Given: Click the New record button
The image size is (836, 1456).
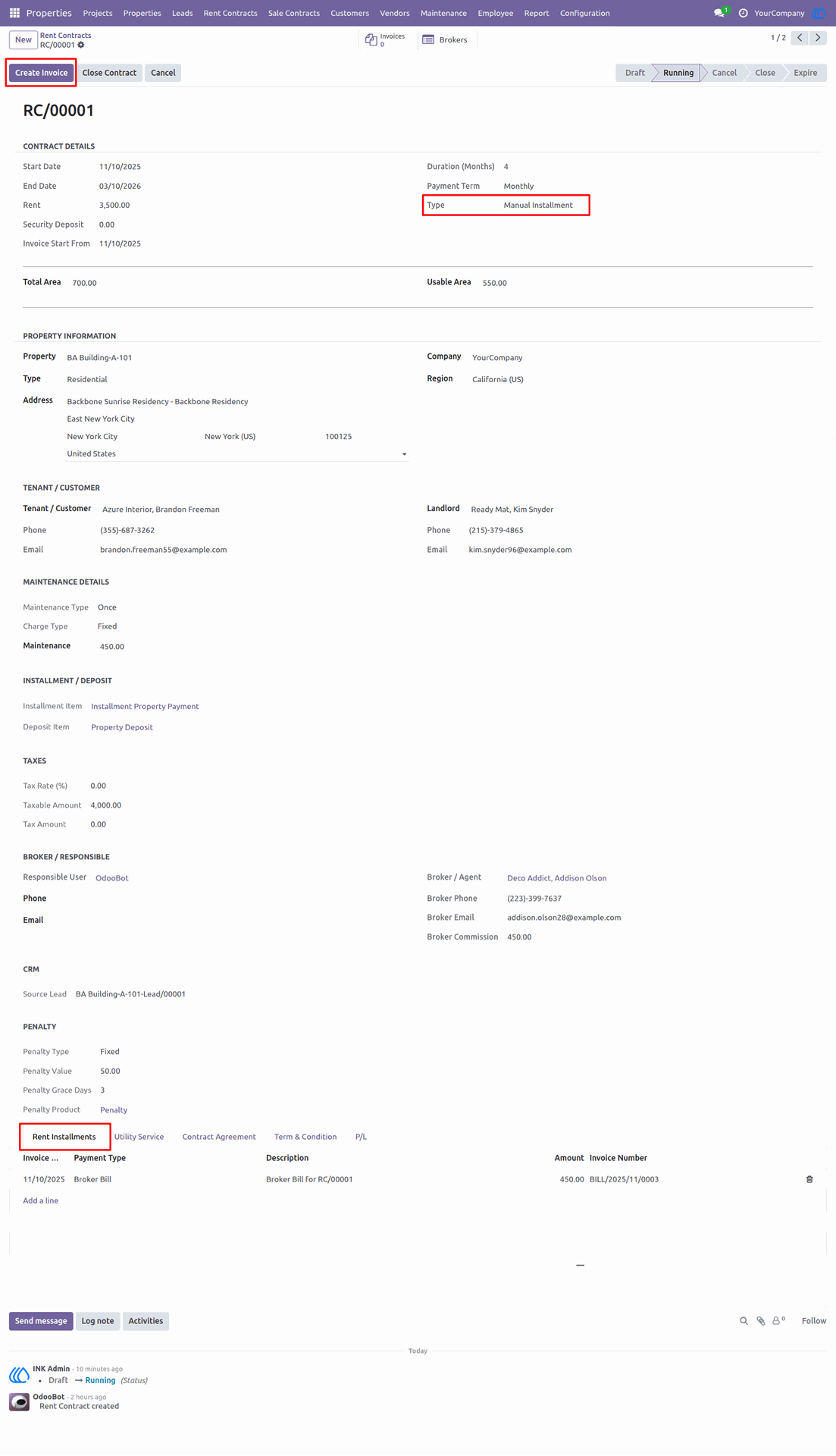Looking at the screenshot, I should [23, 39].
